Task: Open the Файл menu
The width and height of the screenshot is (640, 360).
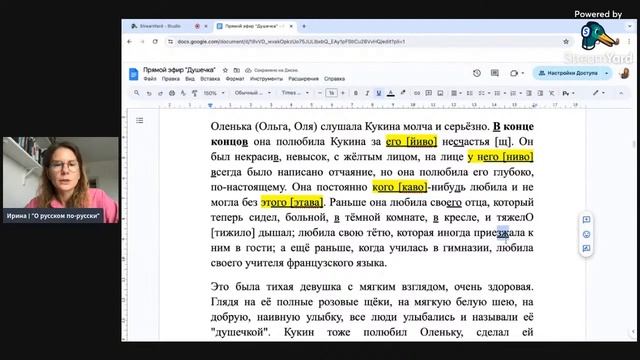Action: (150, 79)
